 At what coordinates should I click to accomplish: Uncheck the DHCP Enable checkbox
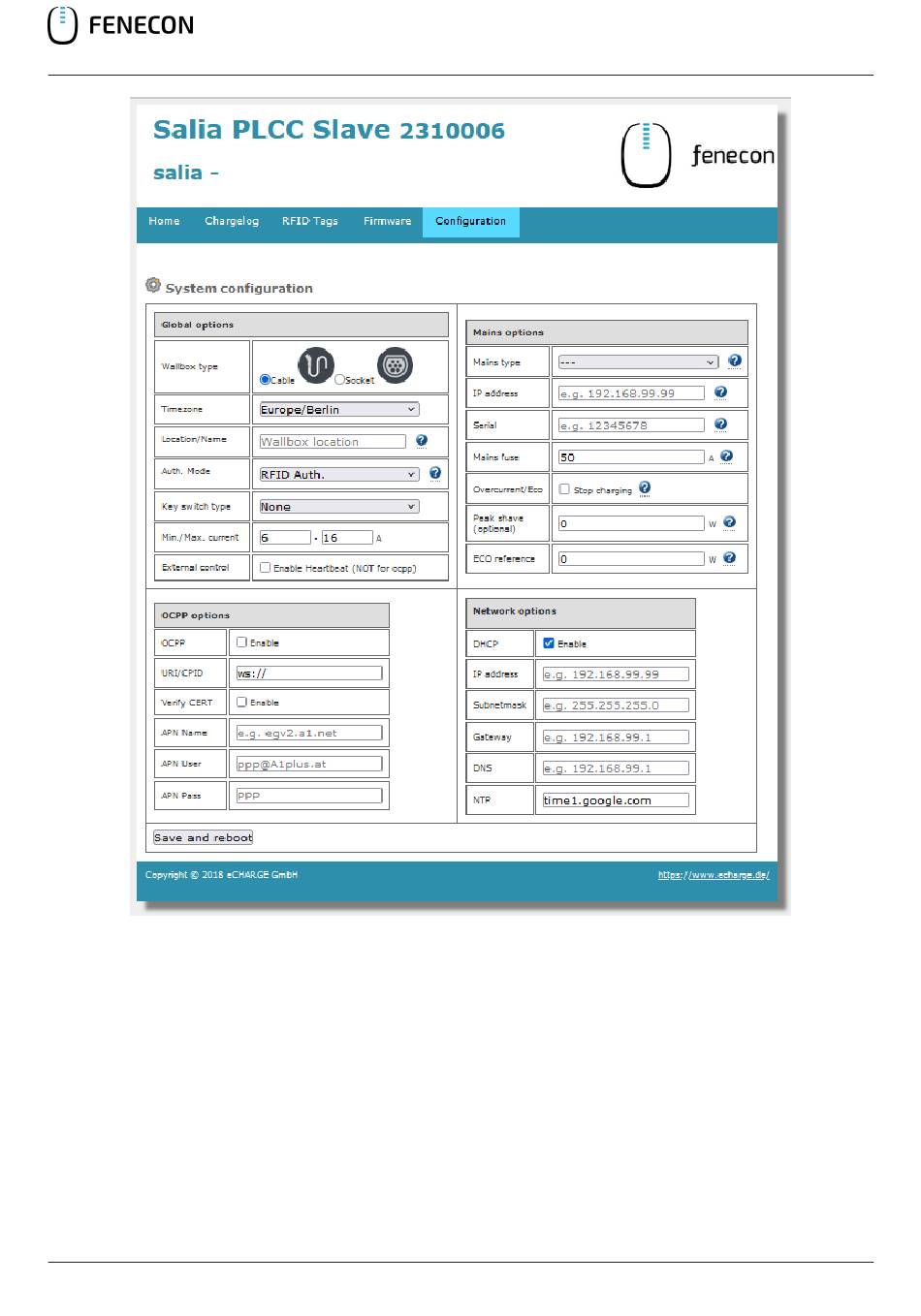pyautogui.click(x=549, y=642)
